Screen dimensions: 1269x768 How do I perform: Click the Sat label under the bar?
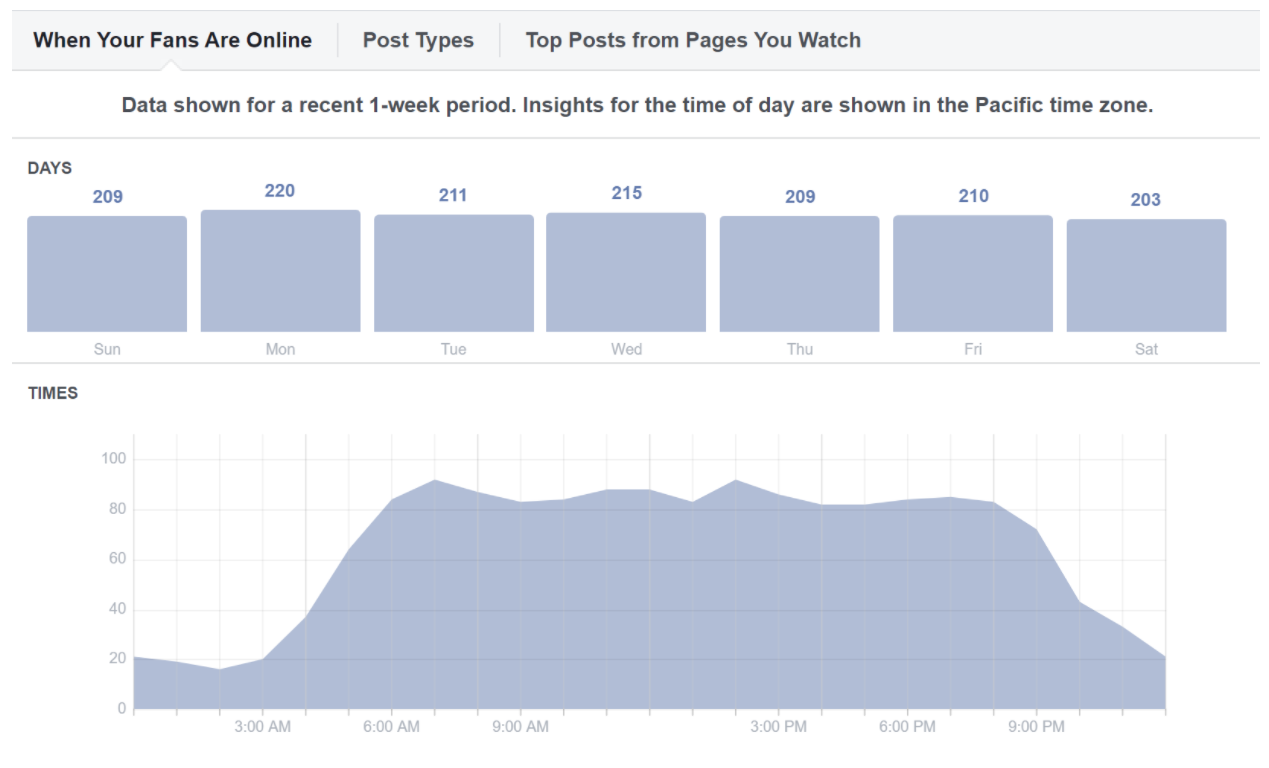pyautogui.click(x=1146, y=349)
